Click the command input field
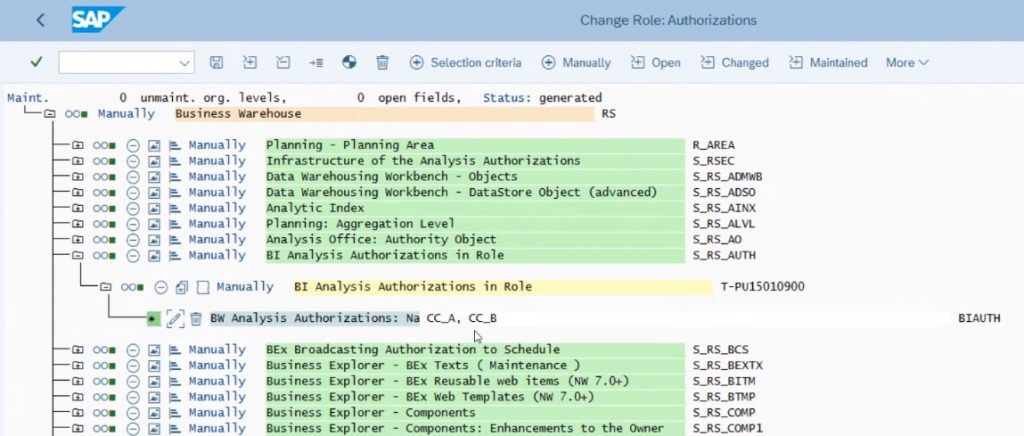Image resolution: width=1024 pixels, height=436 pixels. click(x=126, y=62)
